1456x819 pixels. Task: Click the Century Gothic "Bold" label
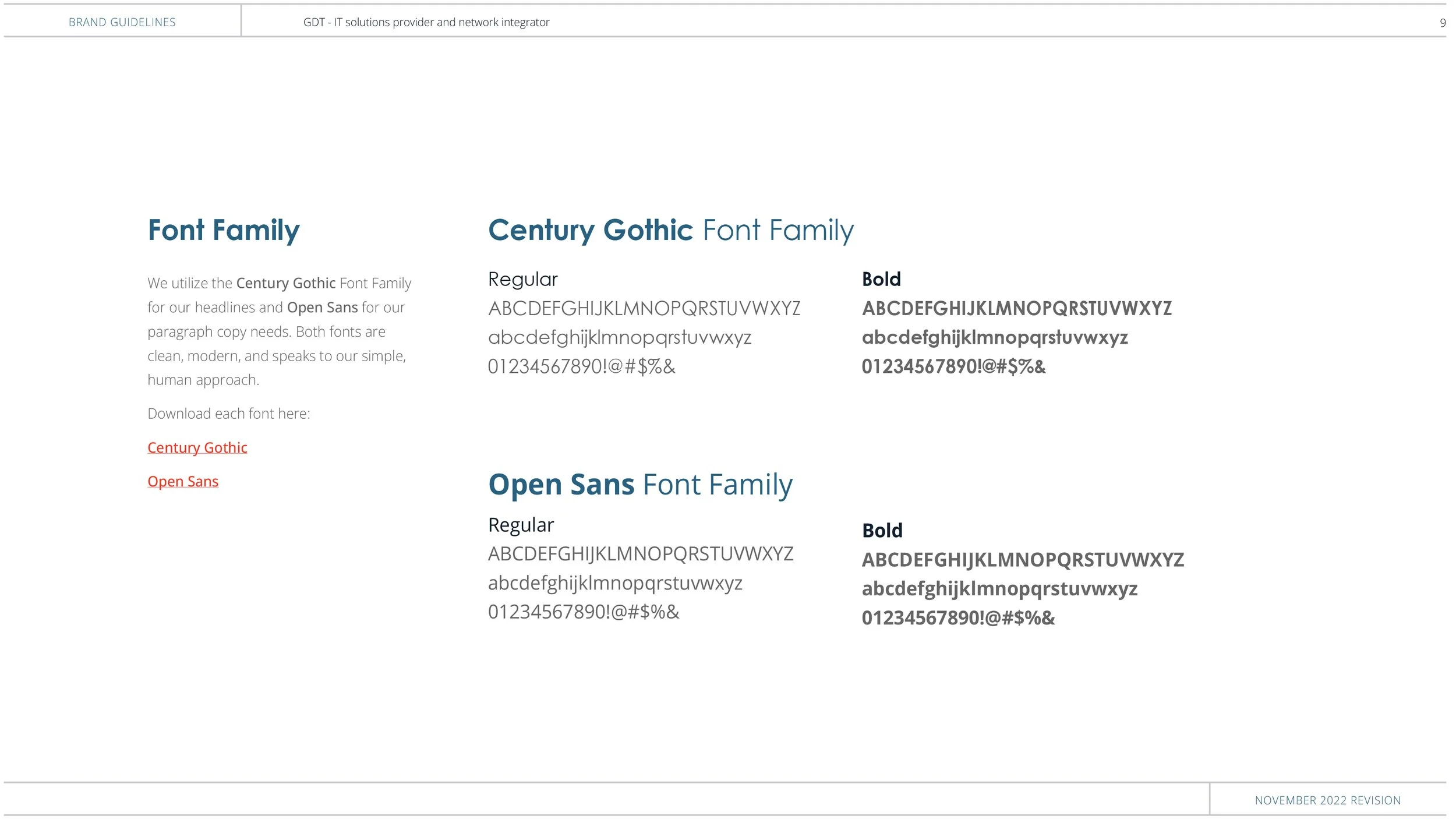click(x=882, y=280)
